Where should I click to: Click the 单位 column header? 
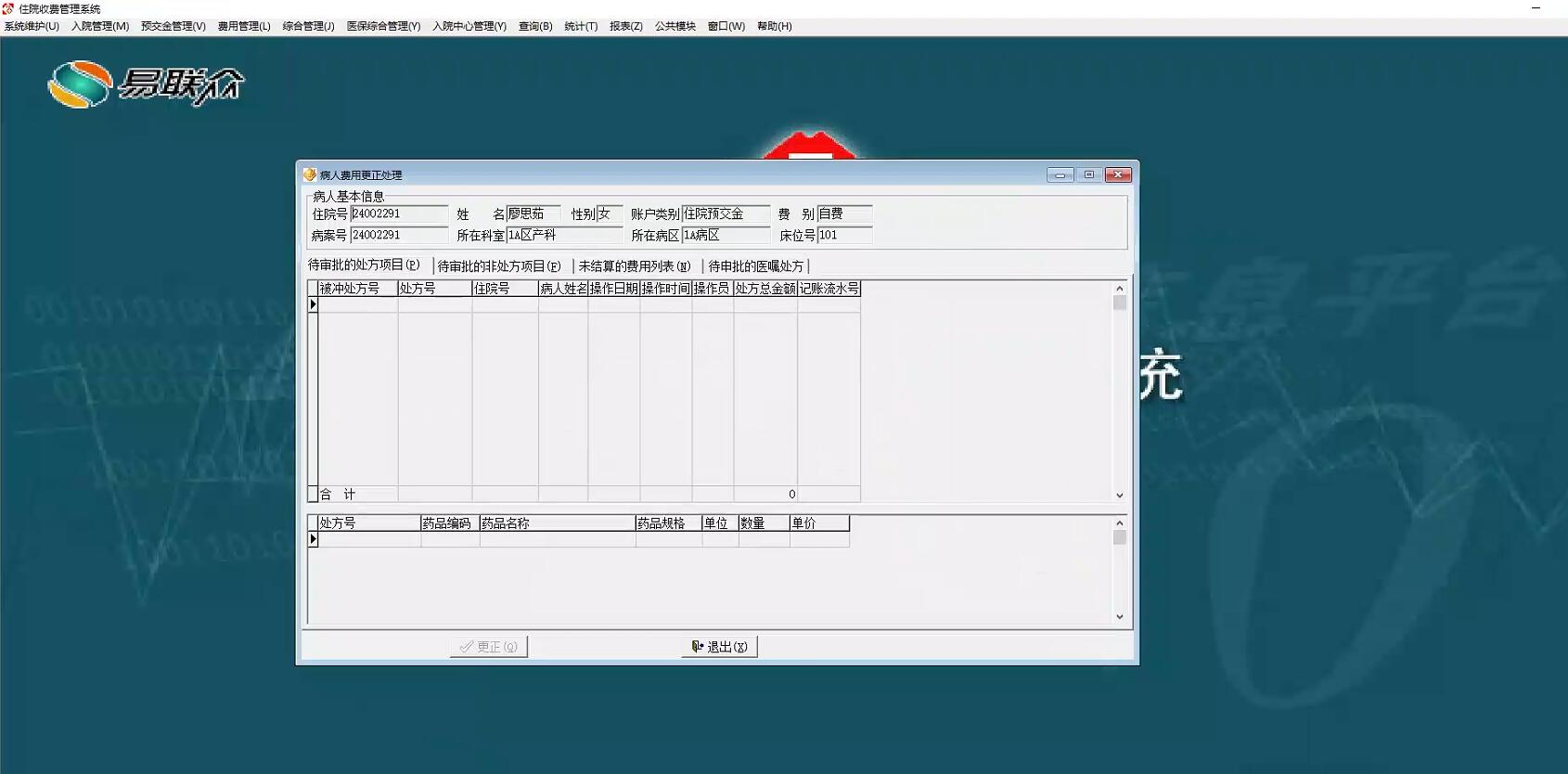click(x=720, y=523)
